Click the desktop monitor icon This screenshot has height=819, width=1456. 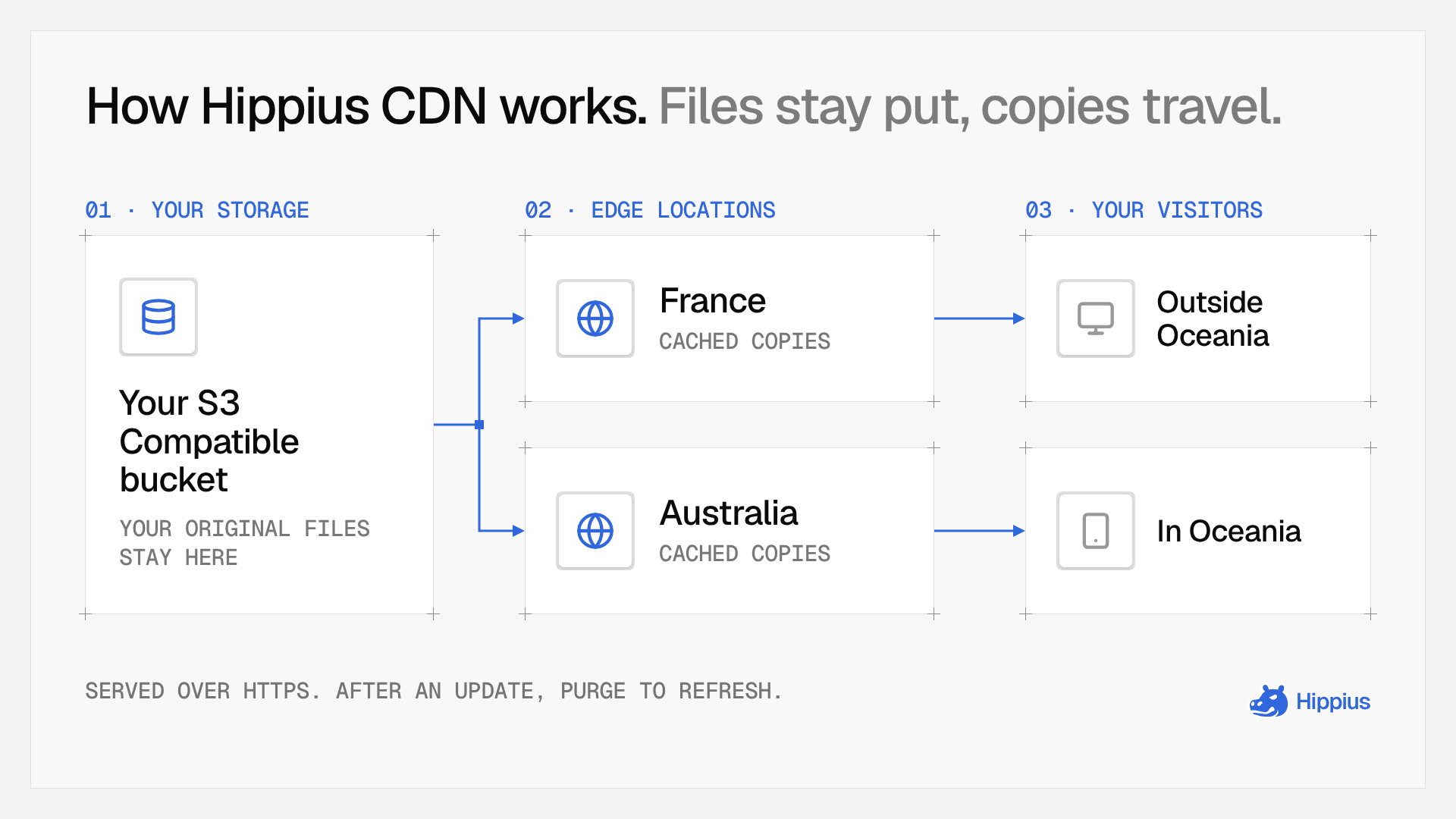[x=1096, y=318]
